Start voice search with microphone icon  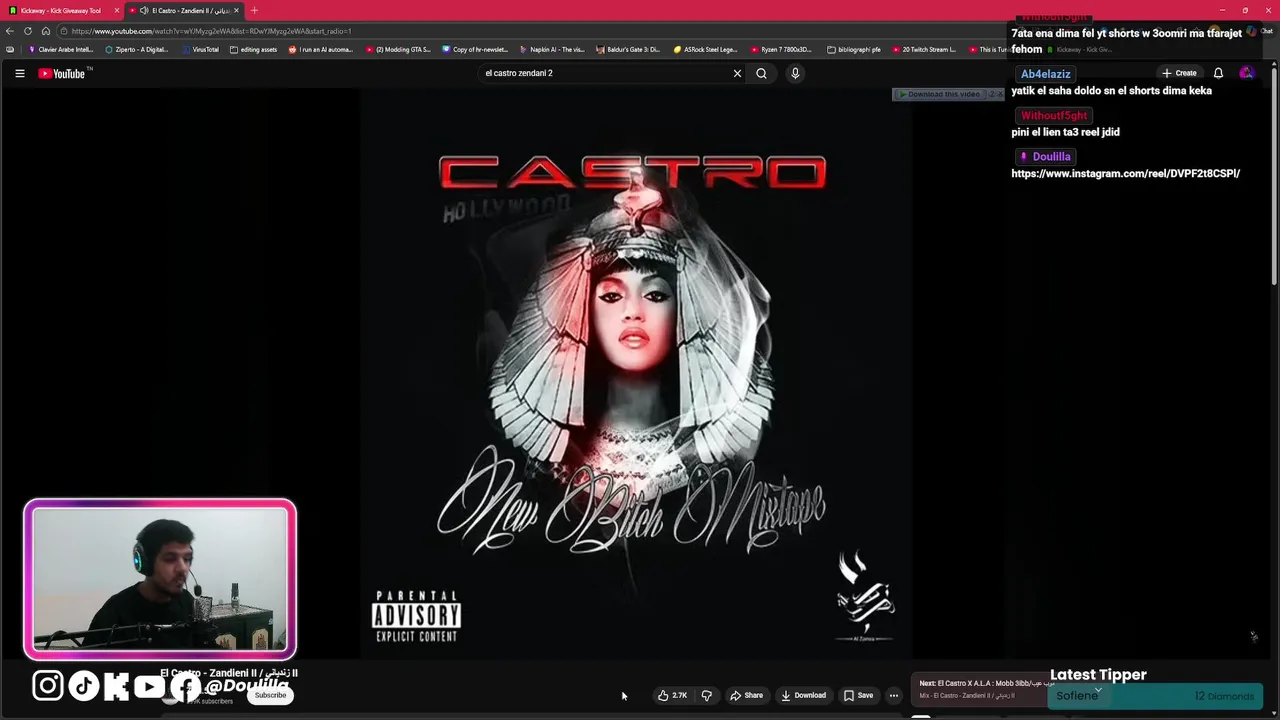(x=795, y=73)
